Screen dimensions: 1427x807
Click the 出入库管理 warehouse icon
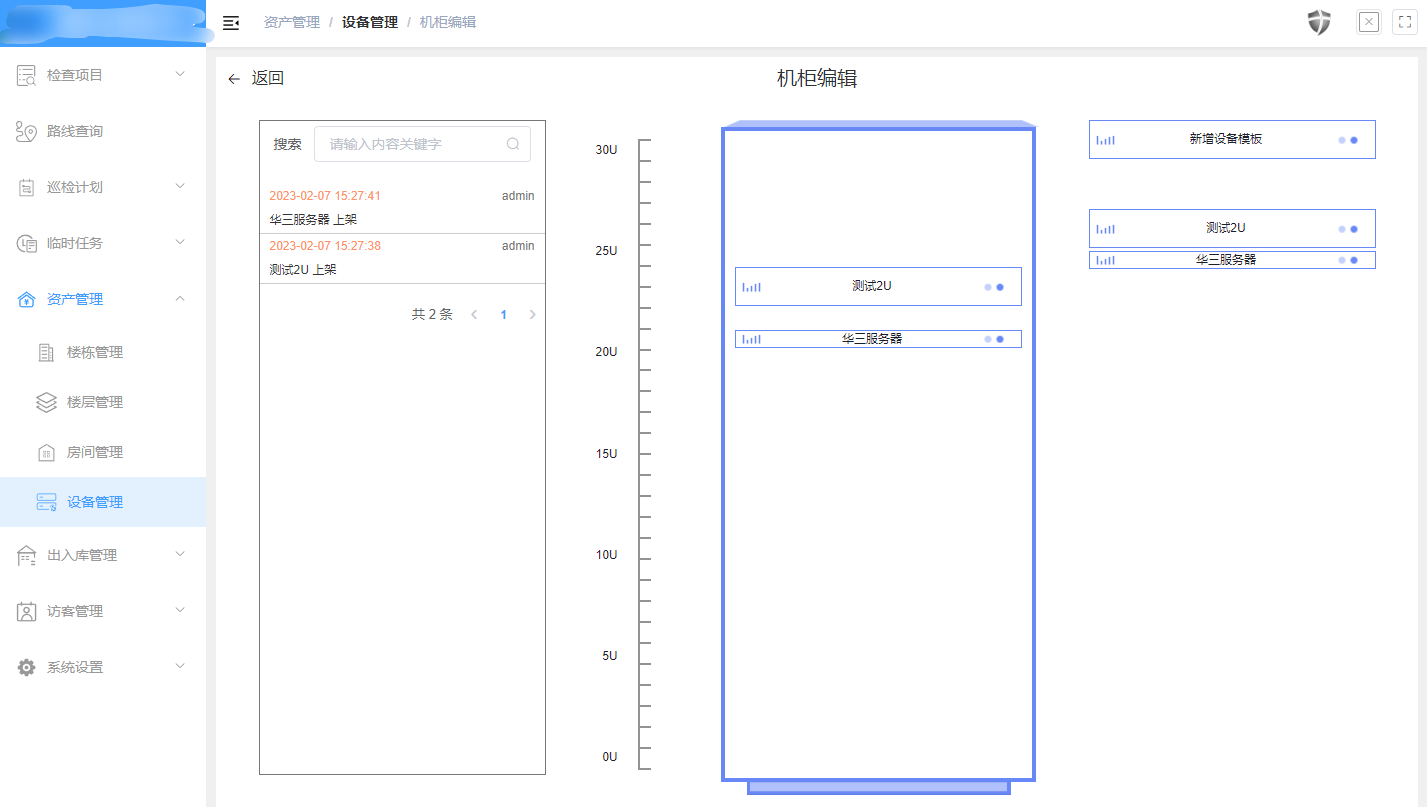(26, 555)
